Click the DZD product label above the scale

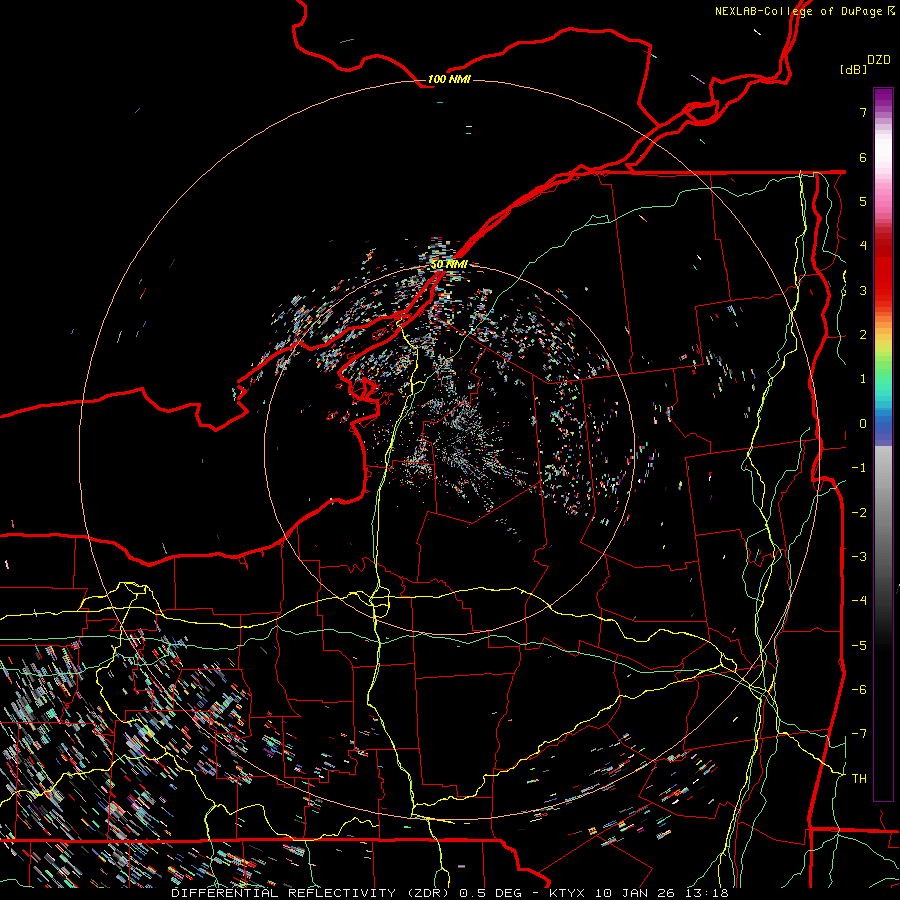coord(879,60)
